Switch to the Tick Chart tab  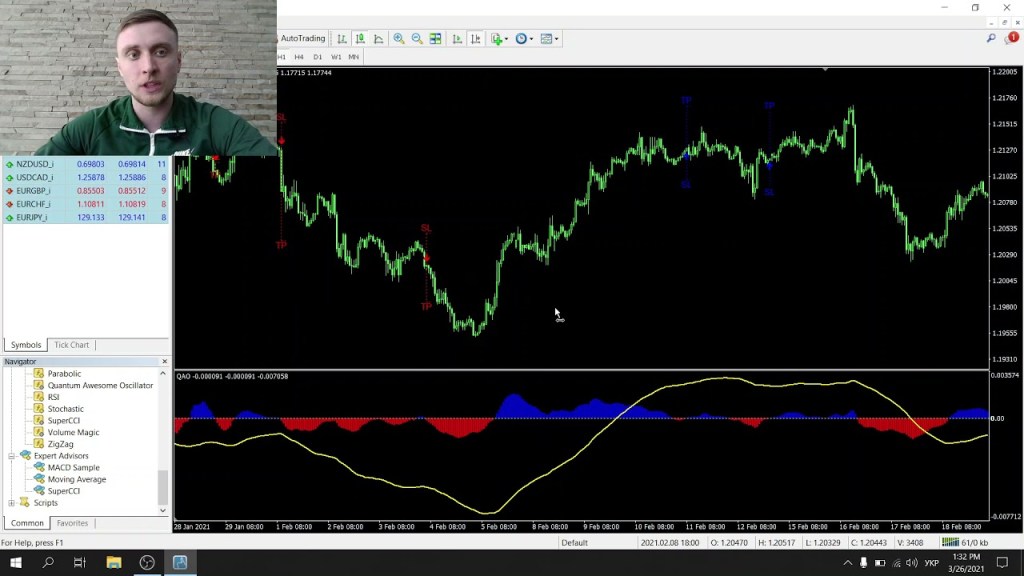pos(71,344)
